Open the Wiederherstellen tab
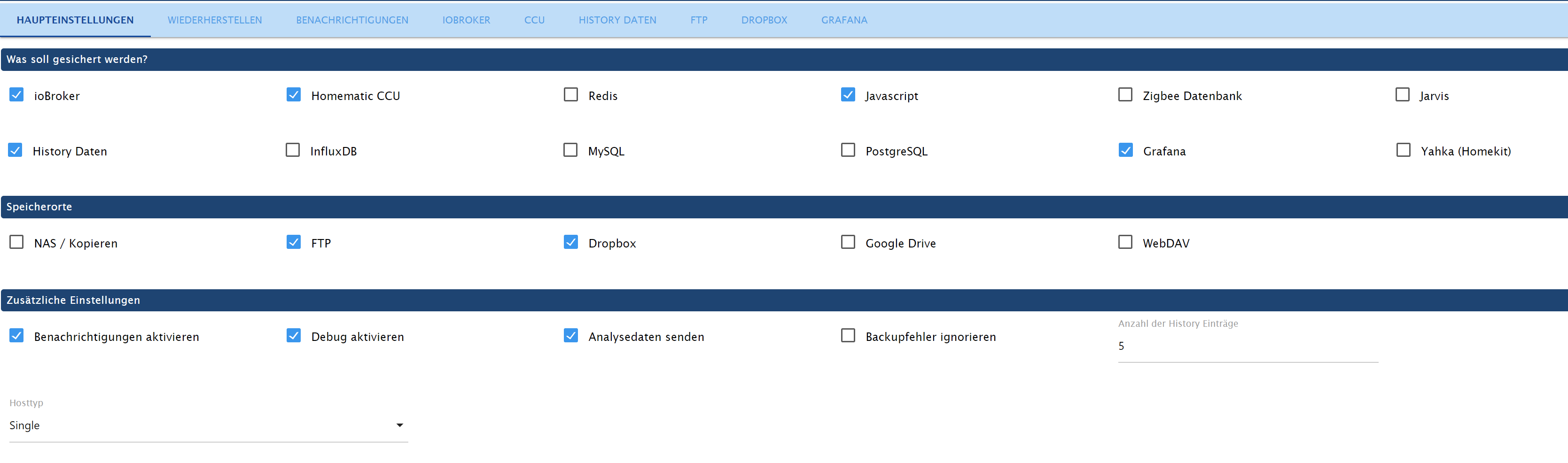The width and height of the screenshot is (1568, 463). [215, 20]
